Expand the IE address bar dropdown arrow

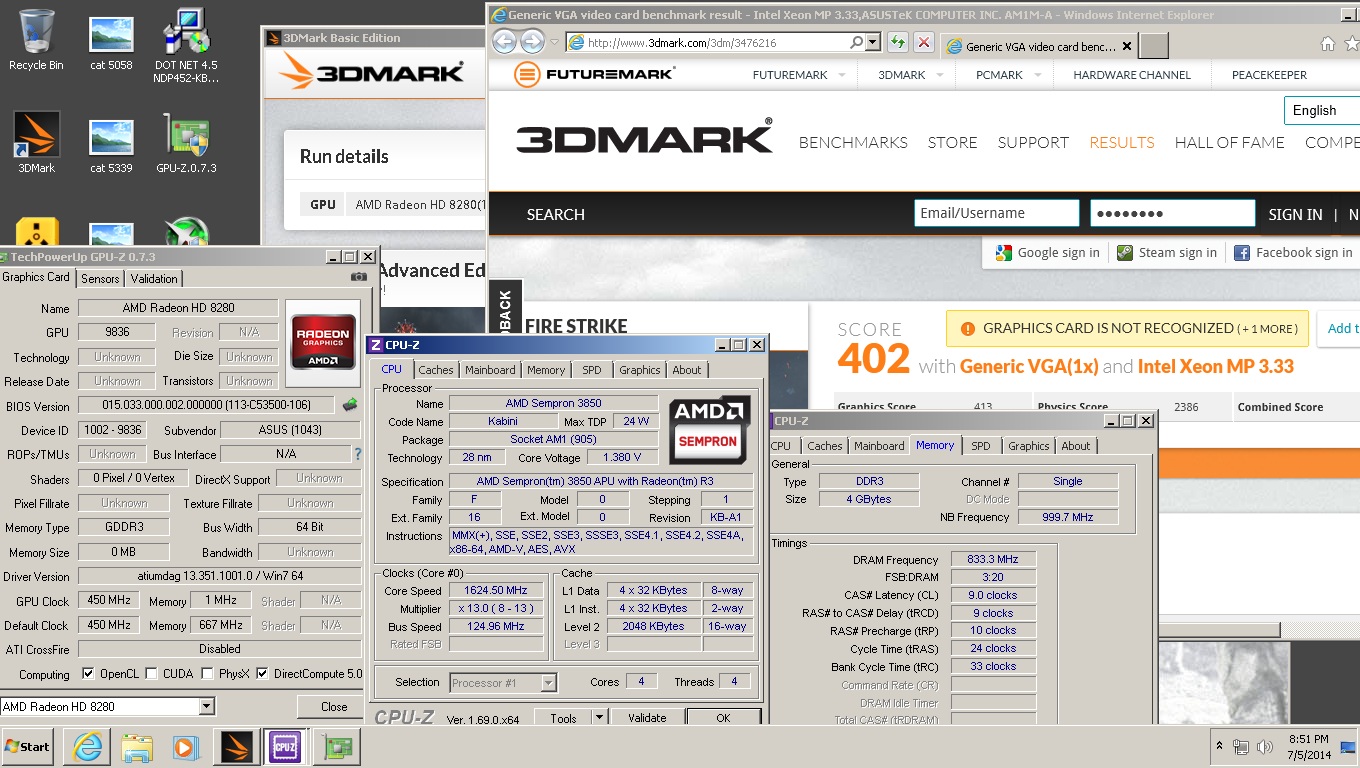[873, 43]
